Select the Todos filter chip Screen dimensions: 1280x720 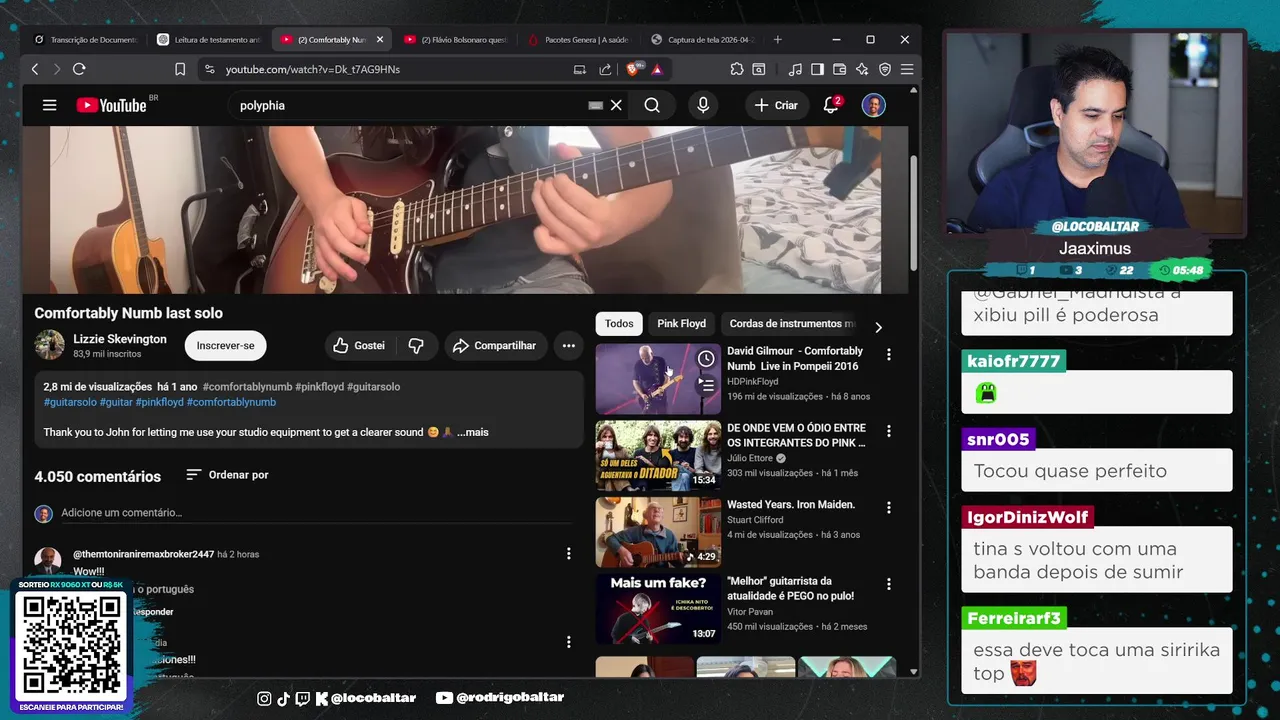[619, 323]
